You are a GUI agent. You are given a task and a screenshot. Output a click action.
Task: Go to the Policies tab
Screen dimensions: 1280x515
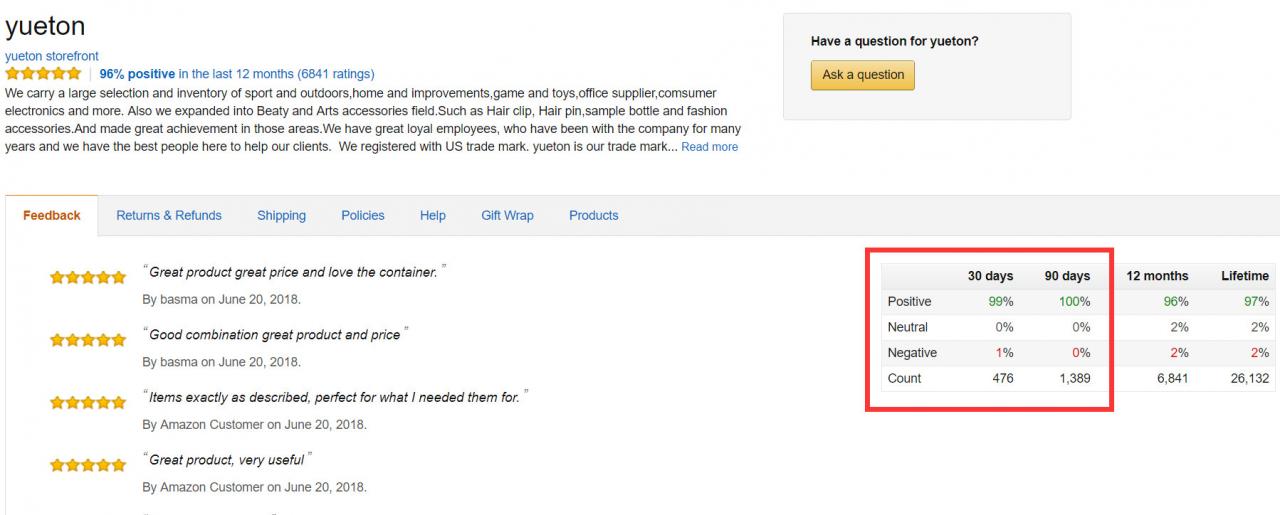pos(363,215)
